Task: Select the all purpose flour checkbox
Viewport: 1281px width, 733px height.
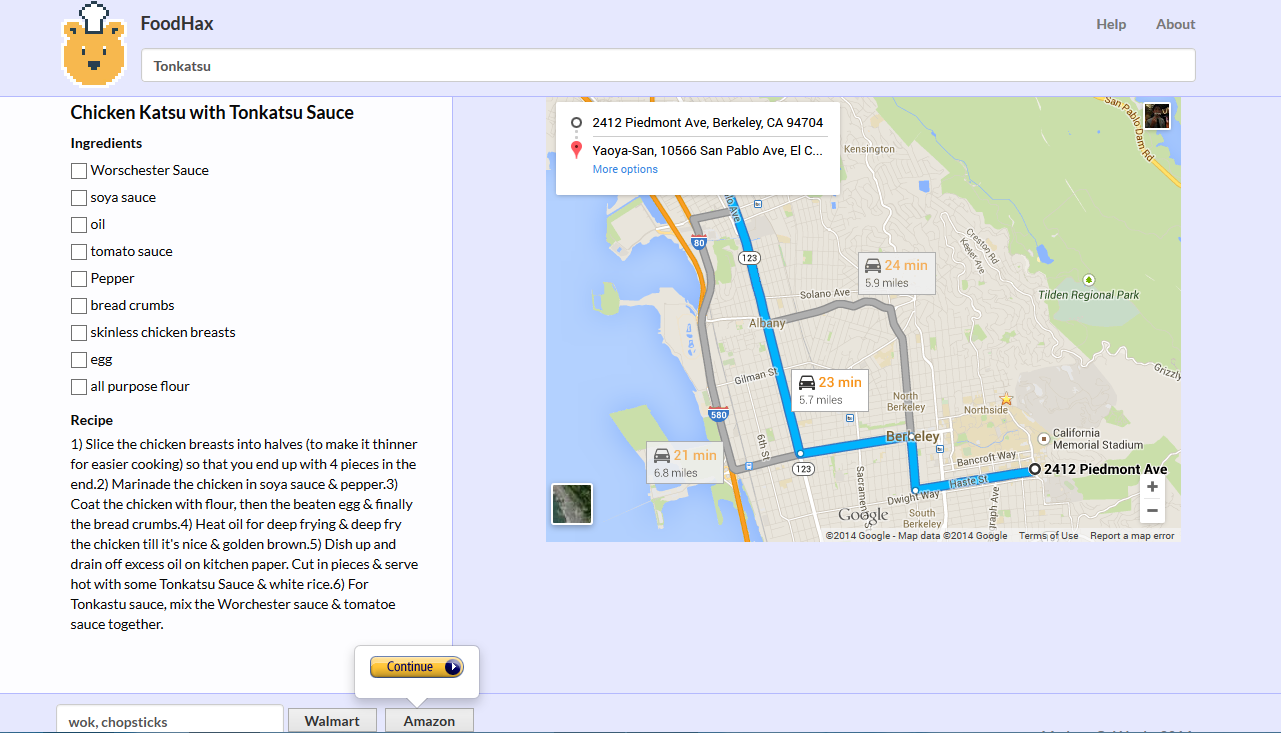Action: [x=79, y=387]
